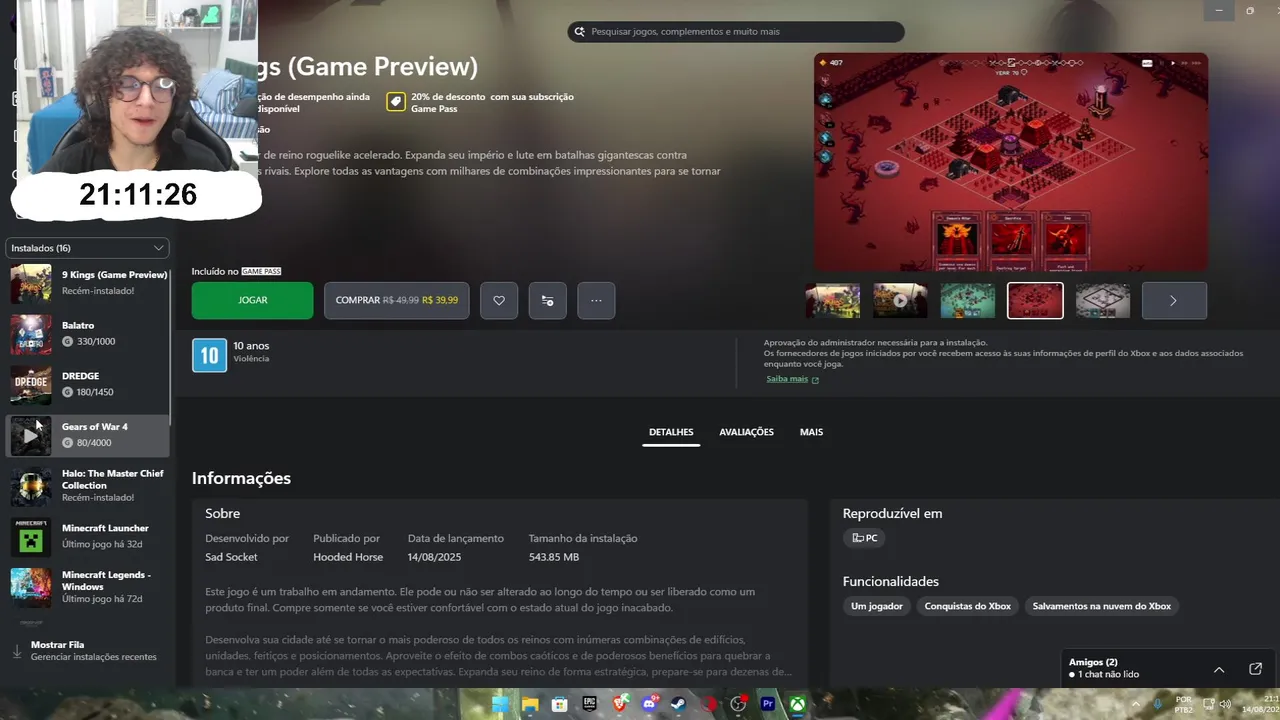
Task: Select the gray fifth screenshot thumbnail
Action: point(1102,300)
